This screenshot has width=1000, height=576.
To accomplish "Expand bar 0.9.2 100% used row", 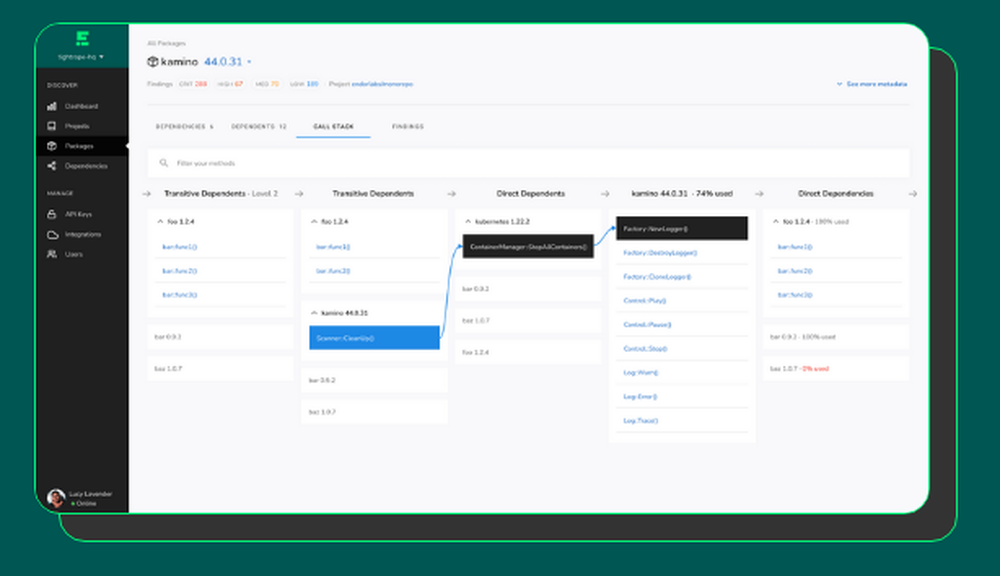I will [835, 337].
